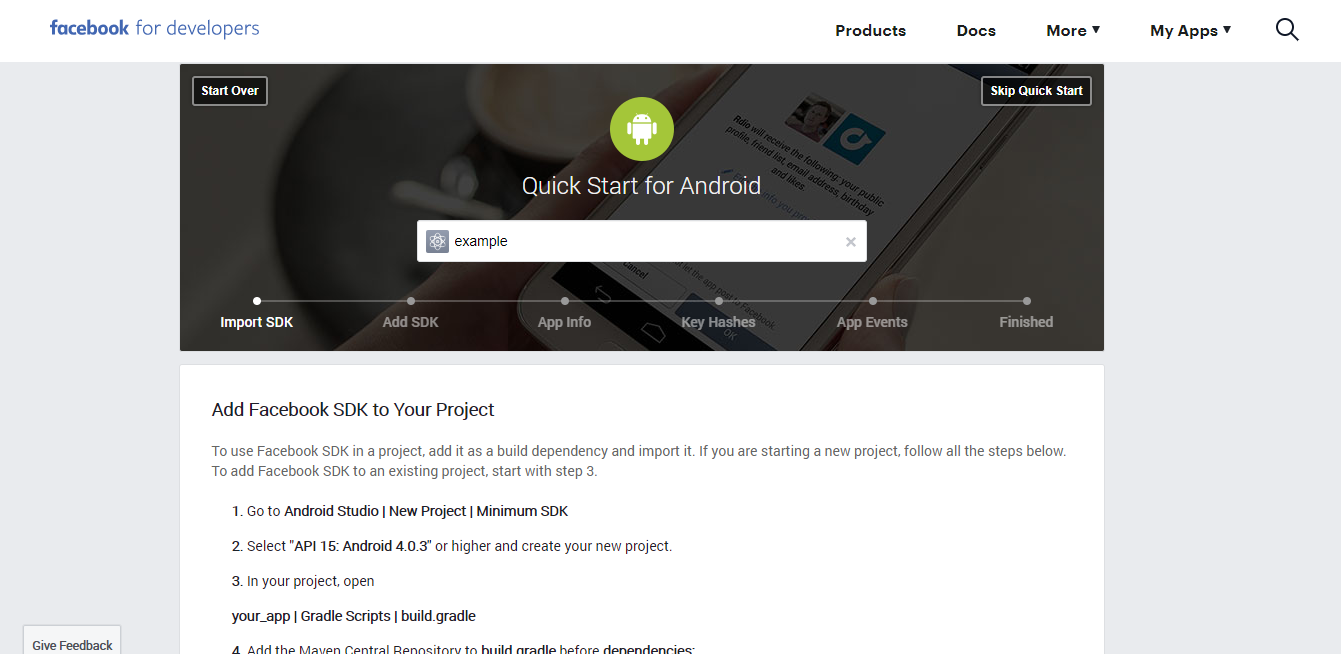This screenshot has height=654, width=1341.
Task: Click the example app atom icon
Action: (437, 241)
